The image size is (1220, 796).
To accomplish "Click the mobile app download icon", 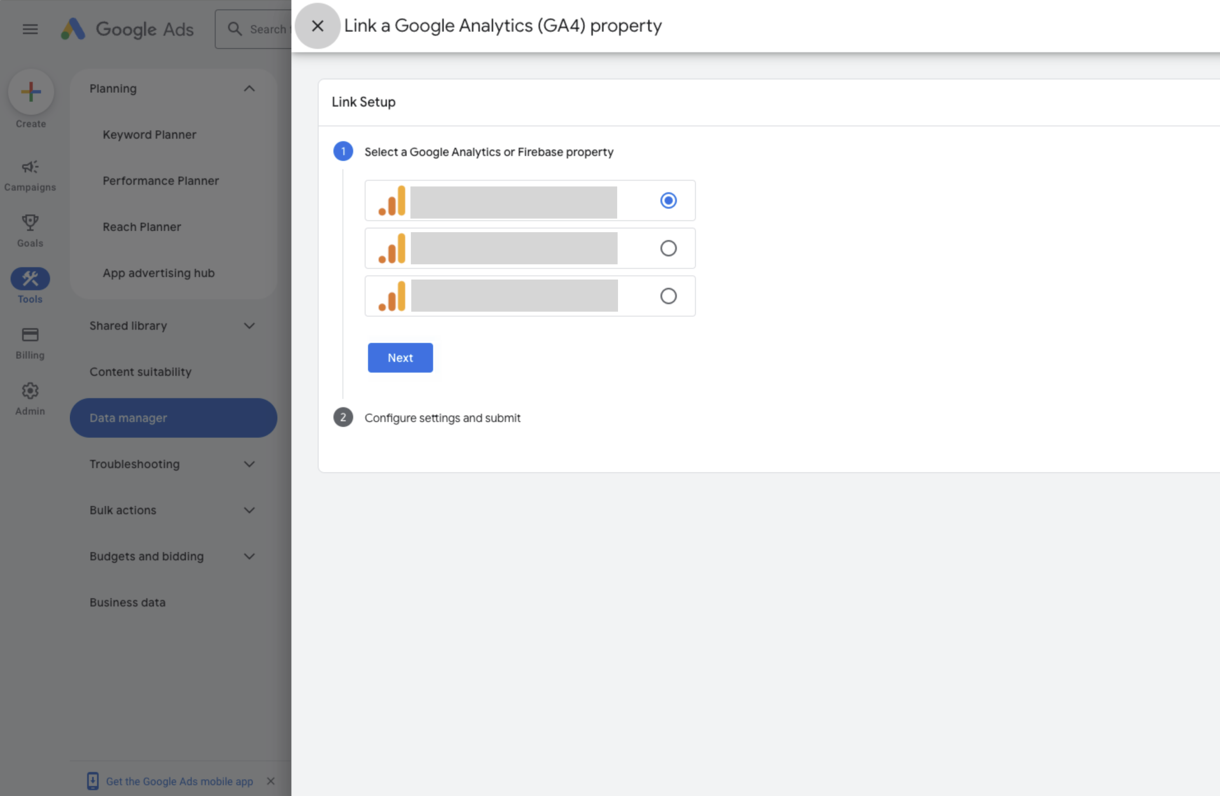I will click(x=92, y=781).
